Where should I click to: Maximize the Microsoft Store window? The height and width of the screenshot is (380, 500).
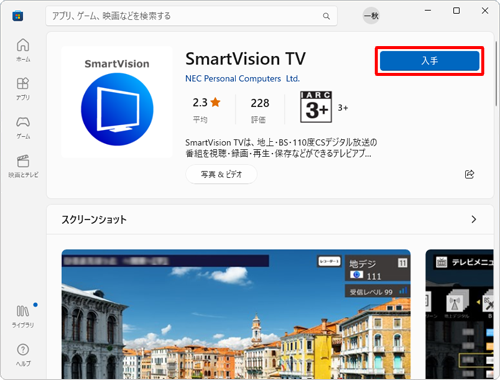click(456, 11)
